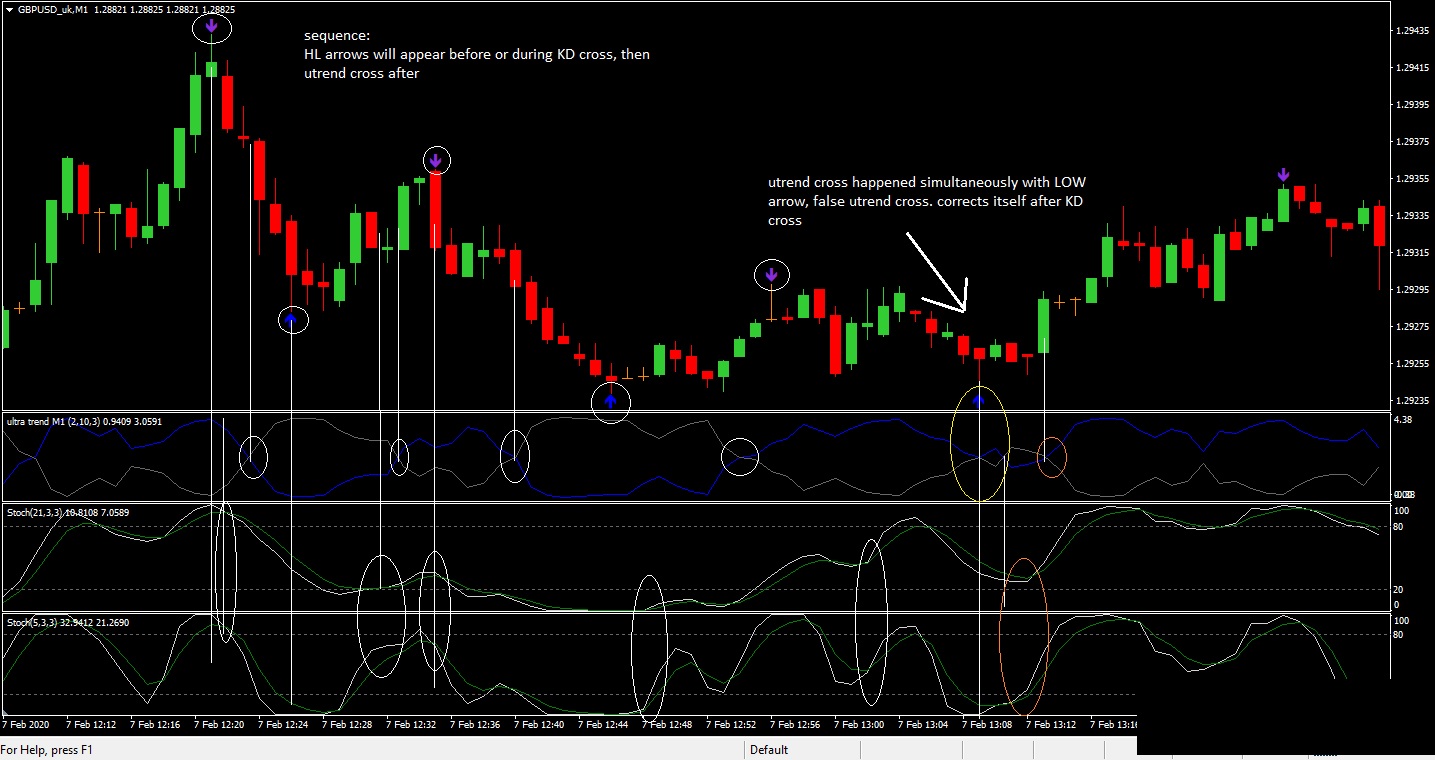The height and width of the screenshot is (760, 1435).
Task: Click the 1.29355 price axis label
Action: pyautogui.click(x=1411, y=179)
